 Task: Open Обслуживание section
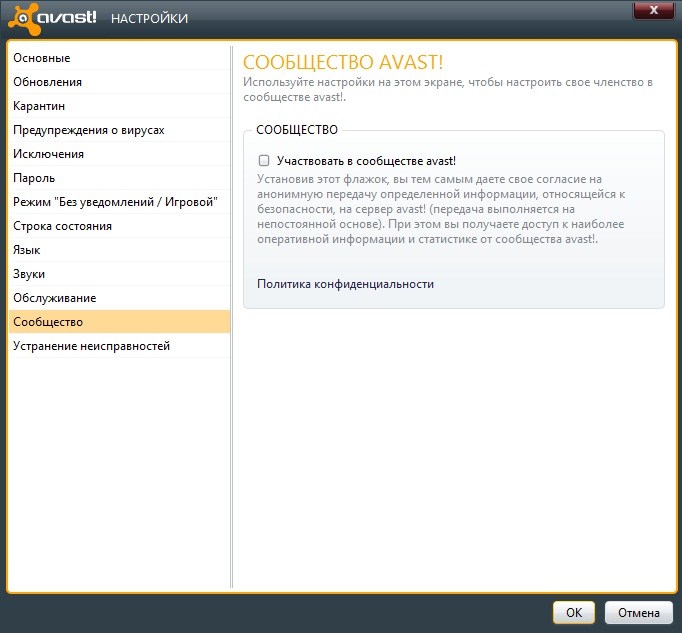119,298
